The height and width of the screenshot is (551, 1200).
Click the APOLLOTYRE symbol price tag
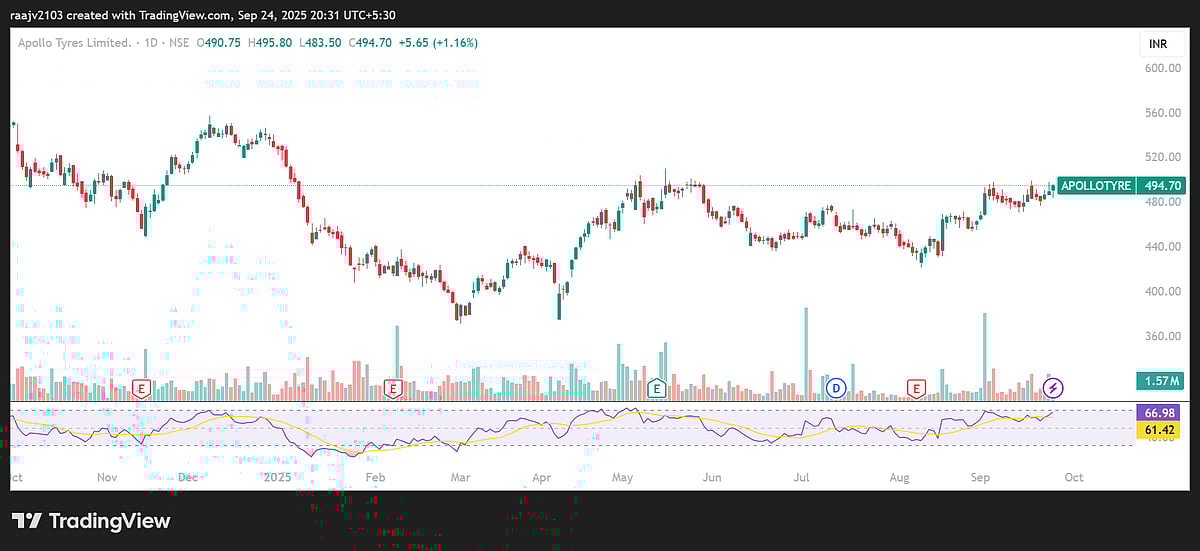1096,186
